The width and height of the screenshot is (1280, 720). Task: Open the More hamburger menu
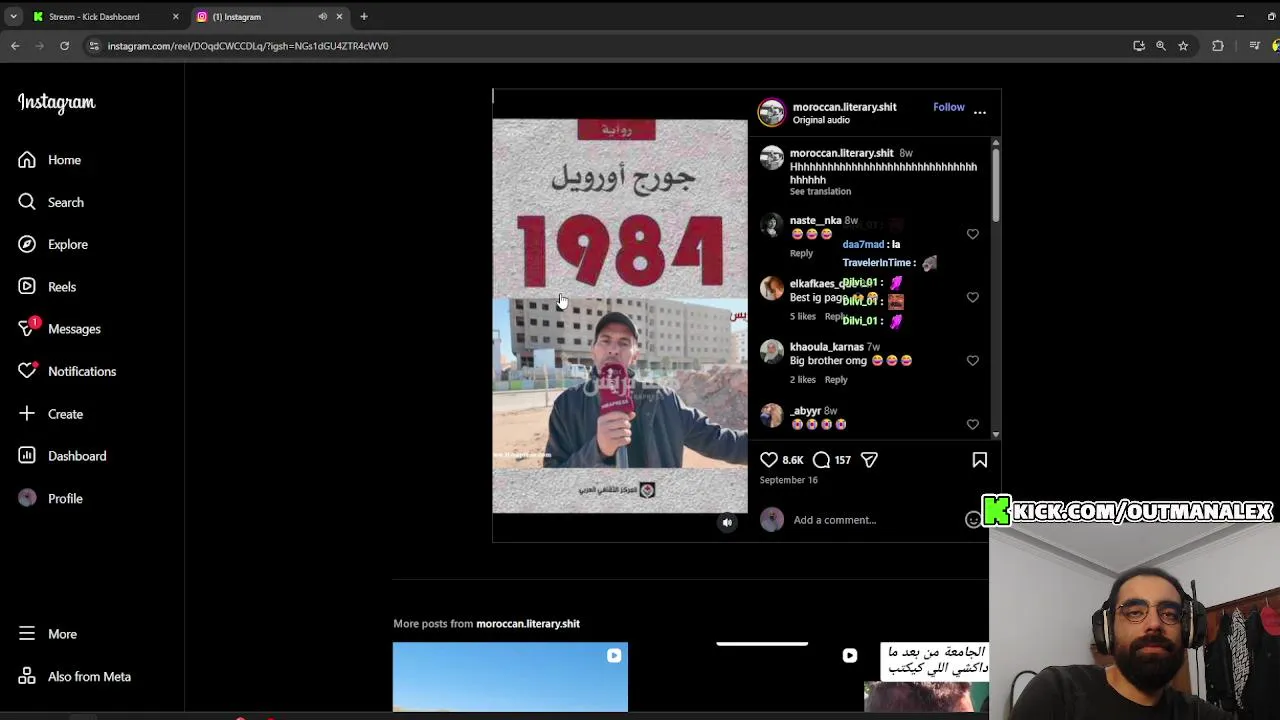[27, 634]
